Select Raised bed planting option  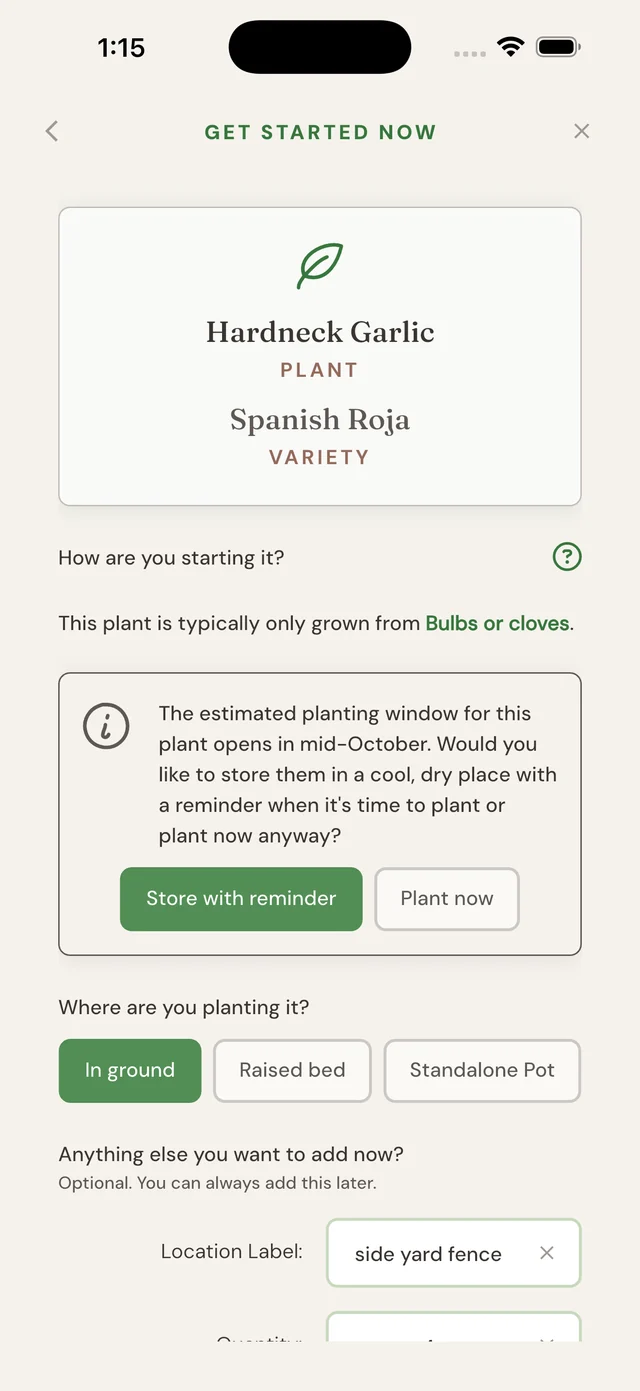pyautogui.click(x=292, y=1071)
